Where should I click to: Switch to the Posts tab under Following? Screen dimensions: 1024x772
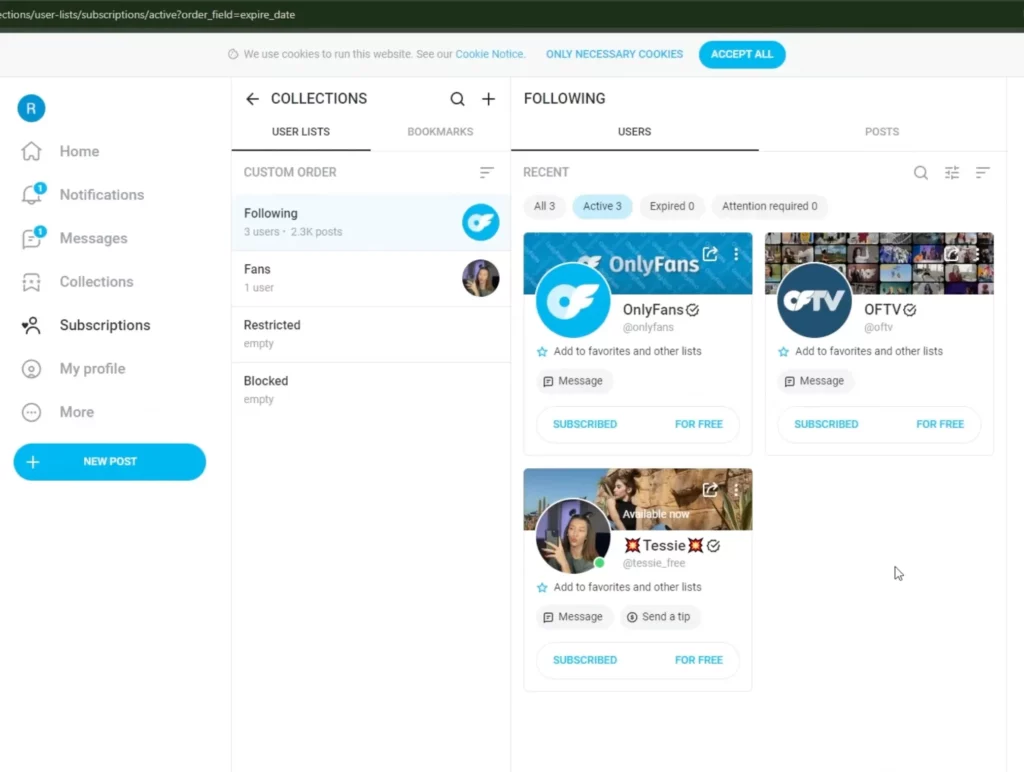(x=881, y=131)
